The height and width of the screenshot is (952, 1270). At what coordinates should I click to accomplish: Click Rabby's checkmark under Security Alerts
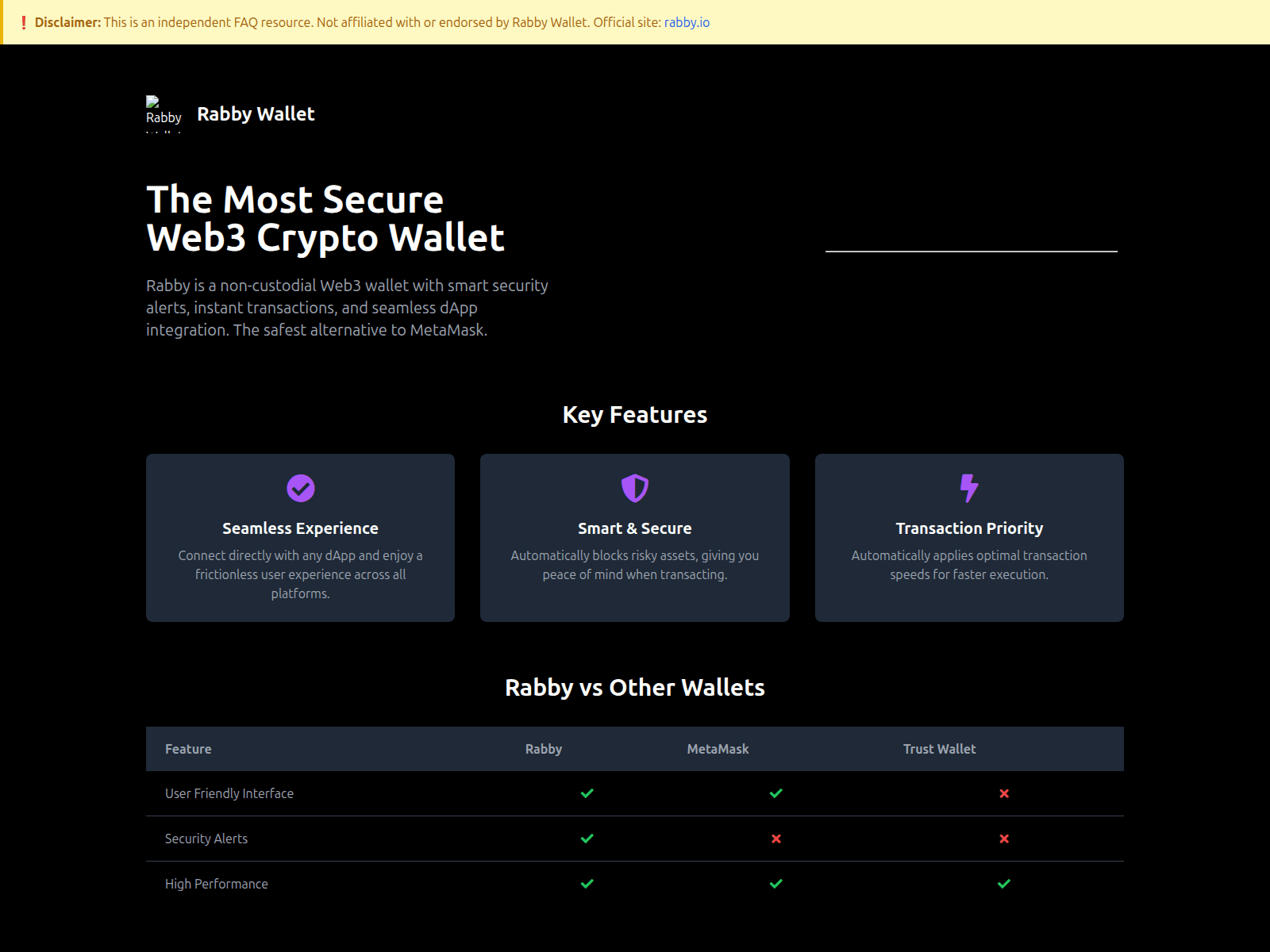coord(587,838)
